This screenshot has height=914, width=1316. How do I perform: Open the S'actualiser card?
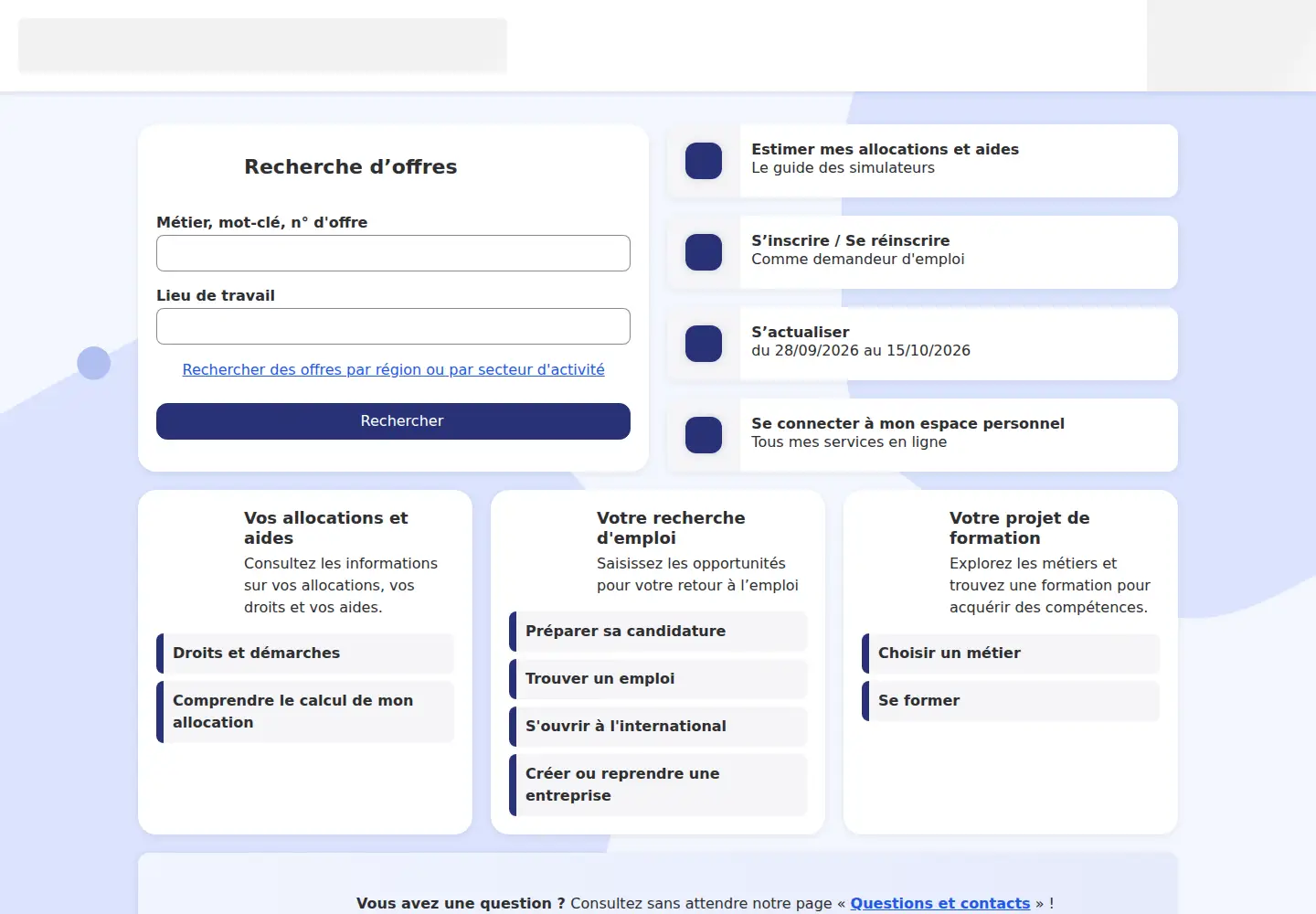click(x=922, y=344)
